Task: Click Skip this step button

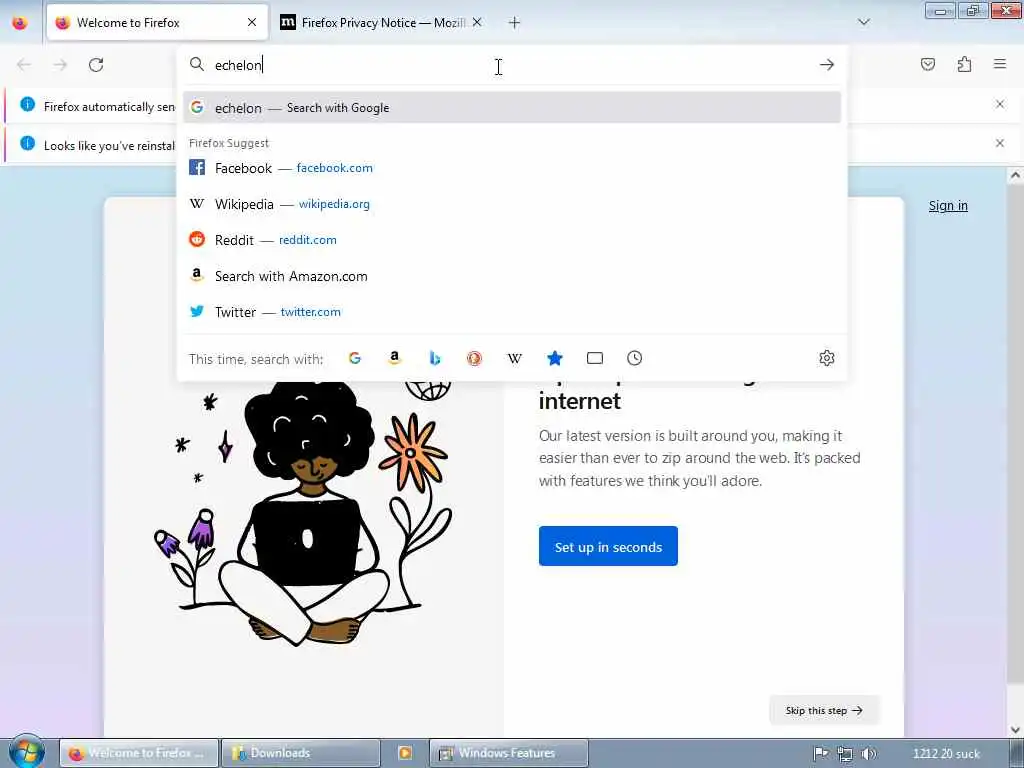Action: pyautogui.click(x=824, y=711)
